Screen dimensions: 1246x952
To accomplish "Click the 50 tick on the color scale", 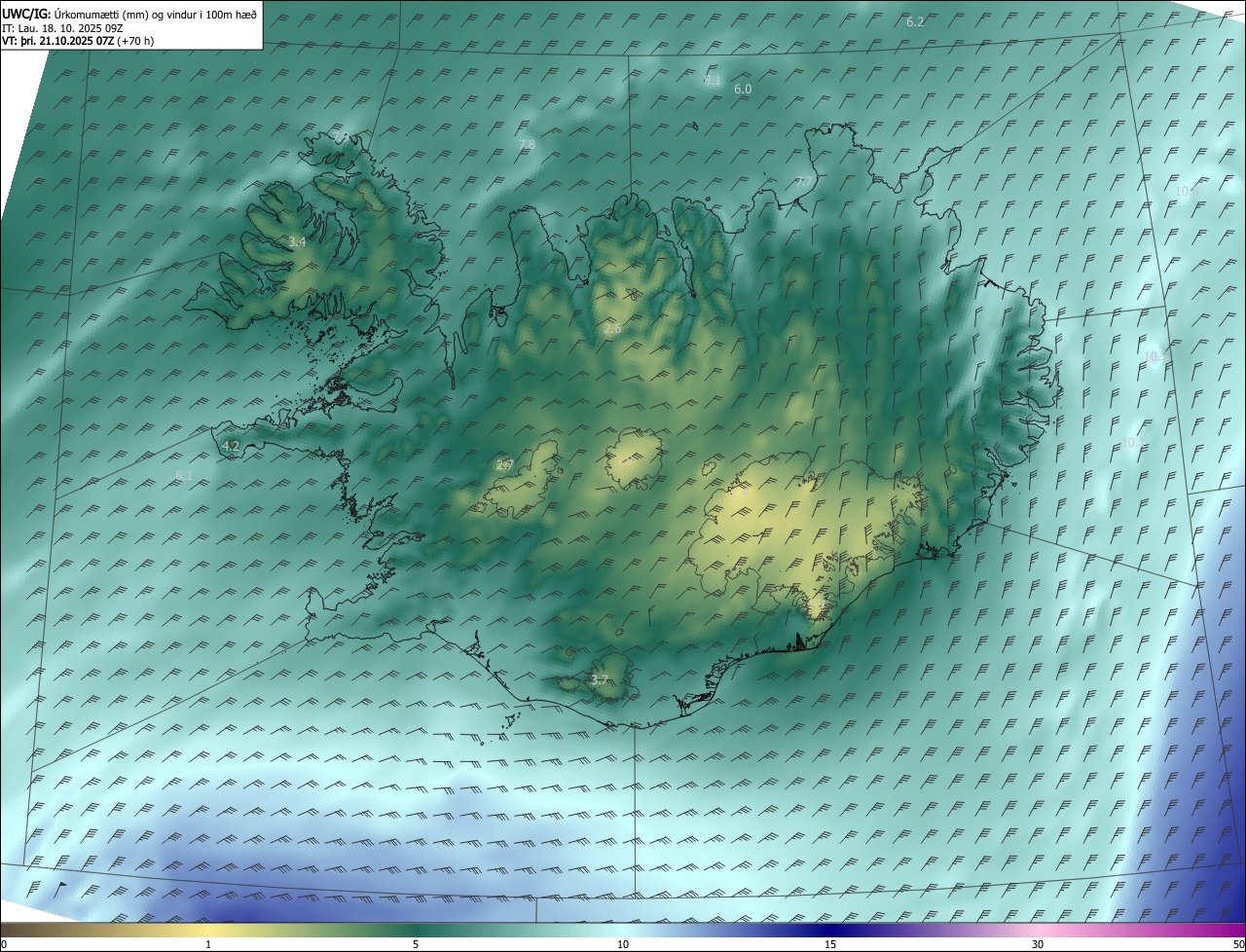I will tap(1237, 944).
